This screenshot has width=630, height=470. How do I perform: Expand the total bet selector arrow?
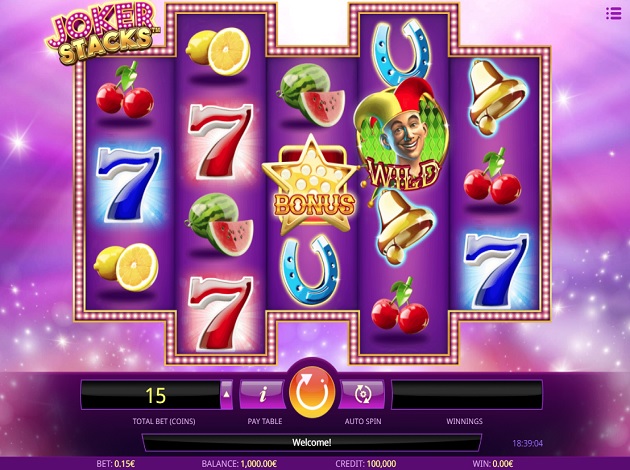227,394
